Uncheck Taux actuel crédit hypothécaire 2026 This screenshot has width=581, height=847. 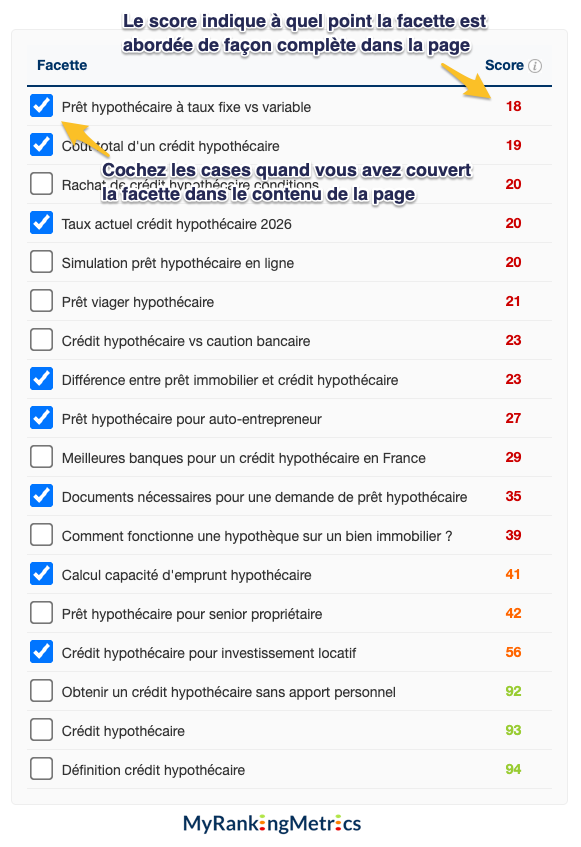pyautogui.click(x=42, y=223)
